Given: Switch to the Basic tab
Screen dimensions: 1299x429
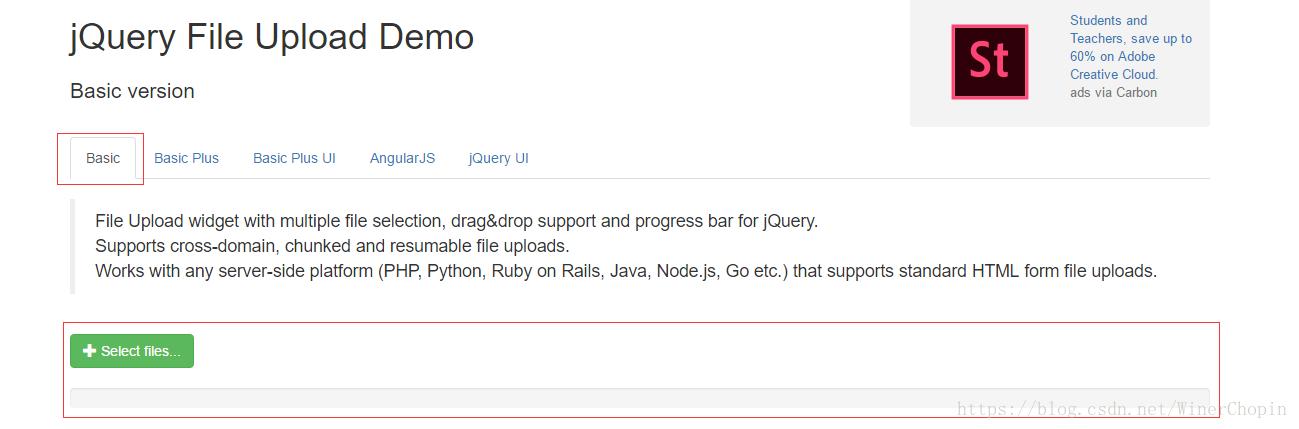Looking at the screenshot, I should pos(103,158).
